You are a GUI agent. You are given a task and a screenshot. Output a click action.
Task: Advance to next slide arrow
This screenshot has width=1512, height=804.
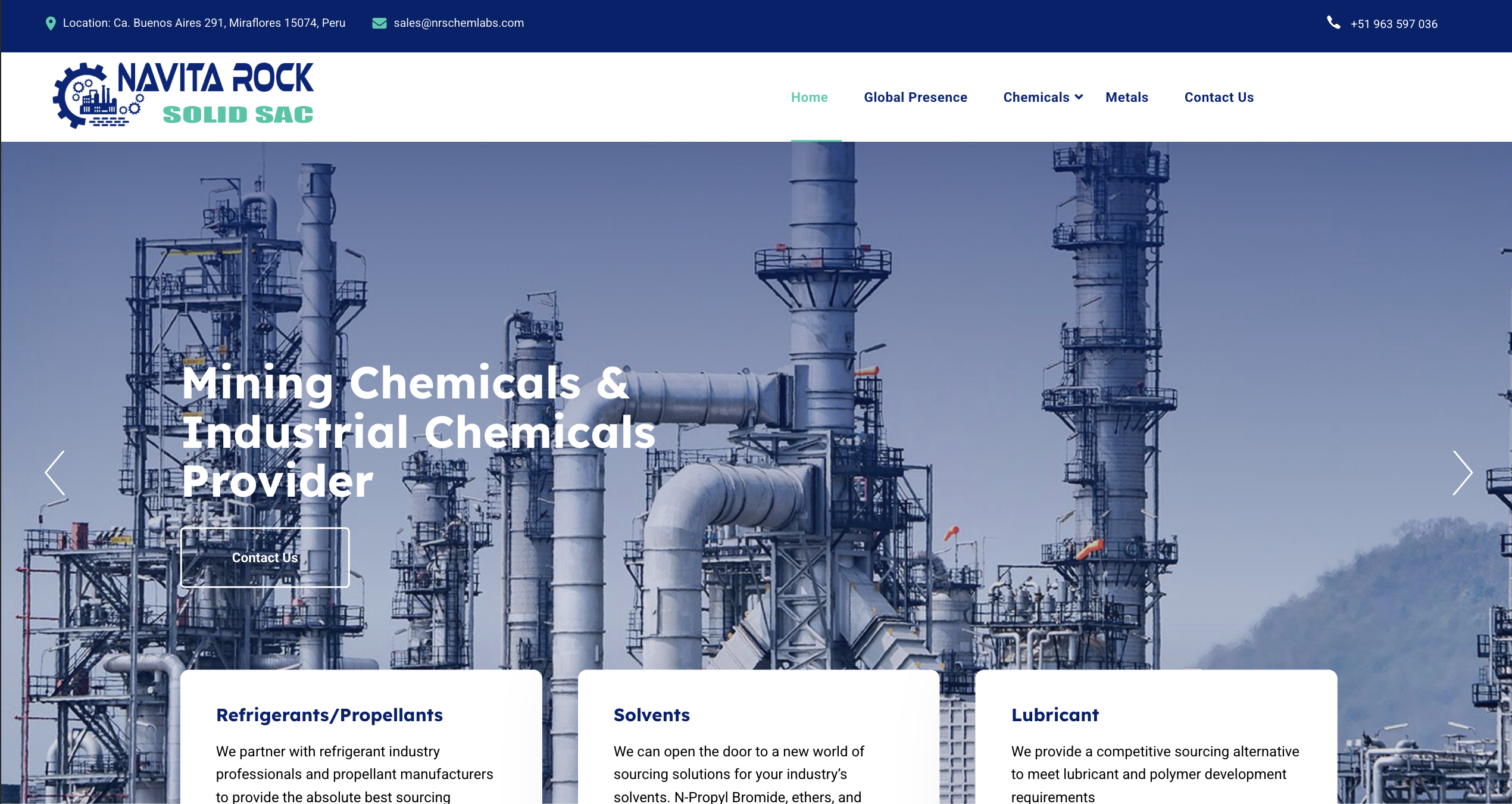tap(1462, 473)
